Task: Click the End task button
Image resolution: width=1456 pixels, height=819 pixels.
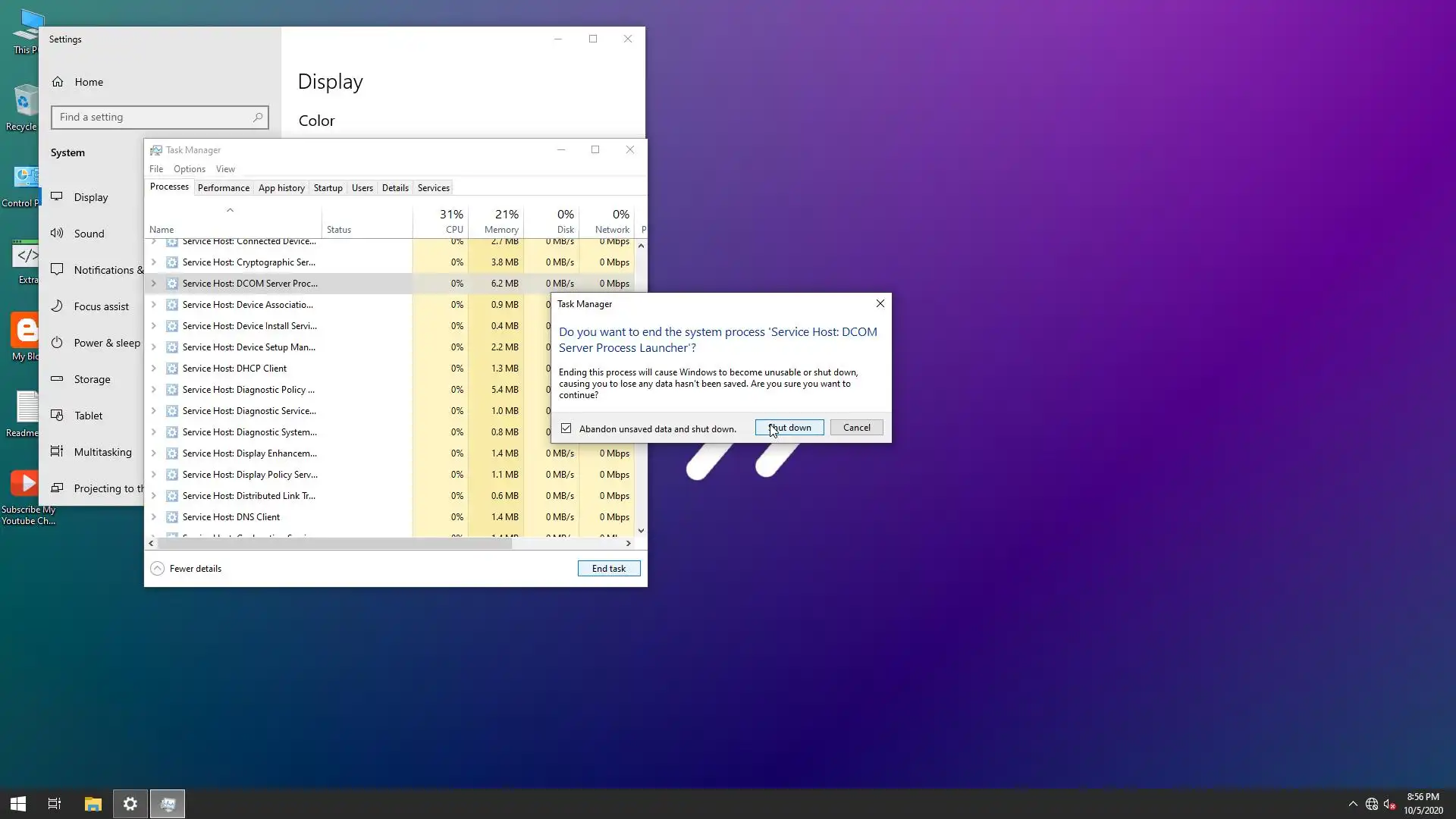Action: [x=608, y=569]
